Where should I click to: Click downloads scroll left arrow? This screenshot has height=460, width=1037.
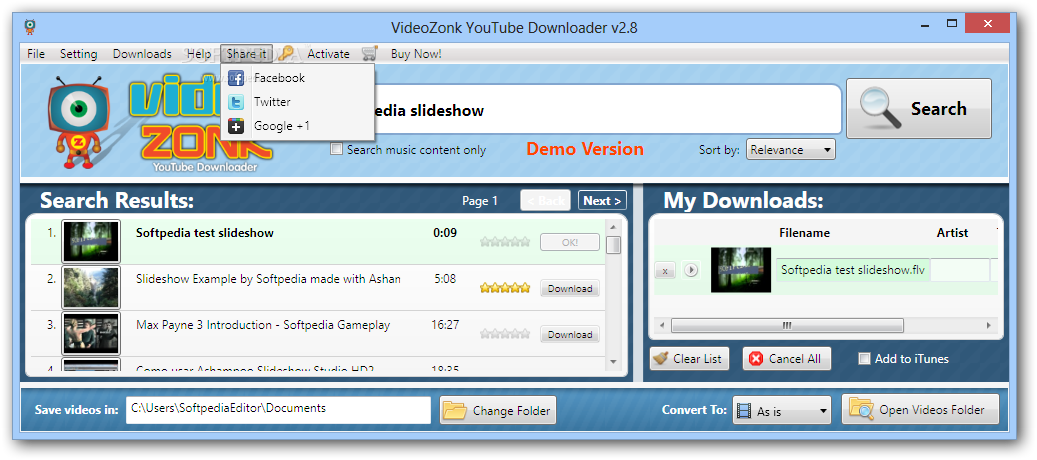coord(661,325)
